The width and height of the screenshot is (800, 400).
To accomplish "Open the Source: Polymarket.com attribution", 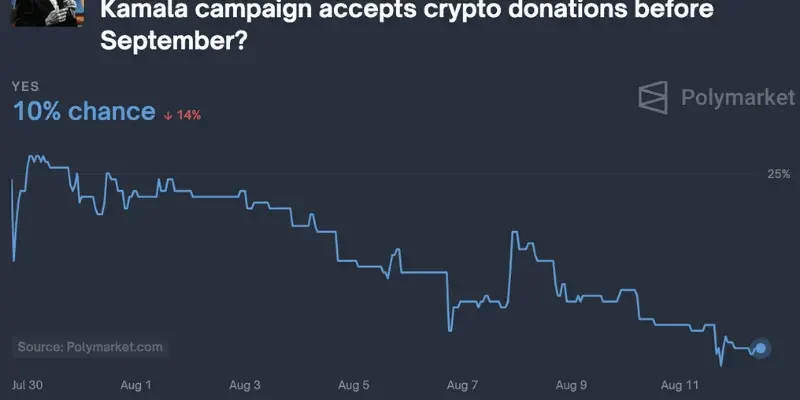I will [x=90, y=347].
